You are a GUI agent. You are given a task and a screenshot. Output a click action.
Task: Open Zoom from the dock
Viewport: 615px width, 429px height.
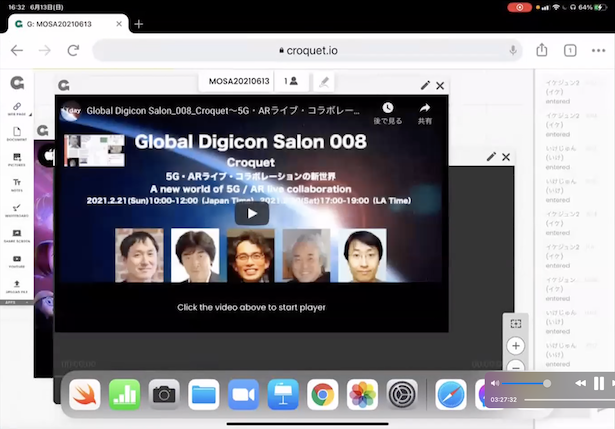243,394
